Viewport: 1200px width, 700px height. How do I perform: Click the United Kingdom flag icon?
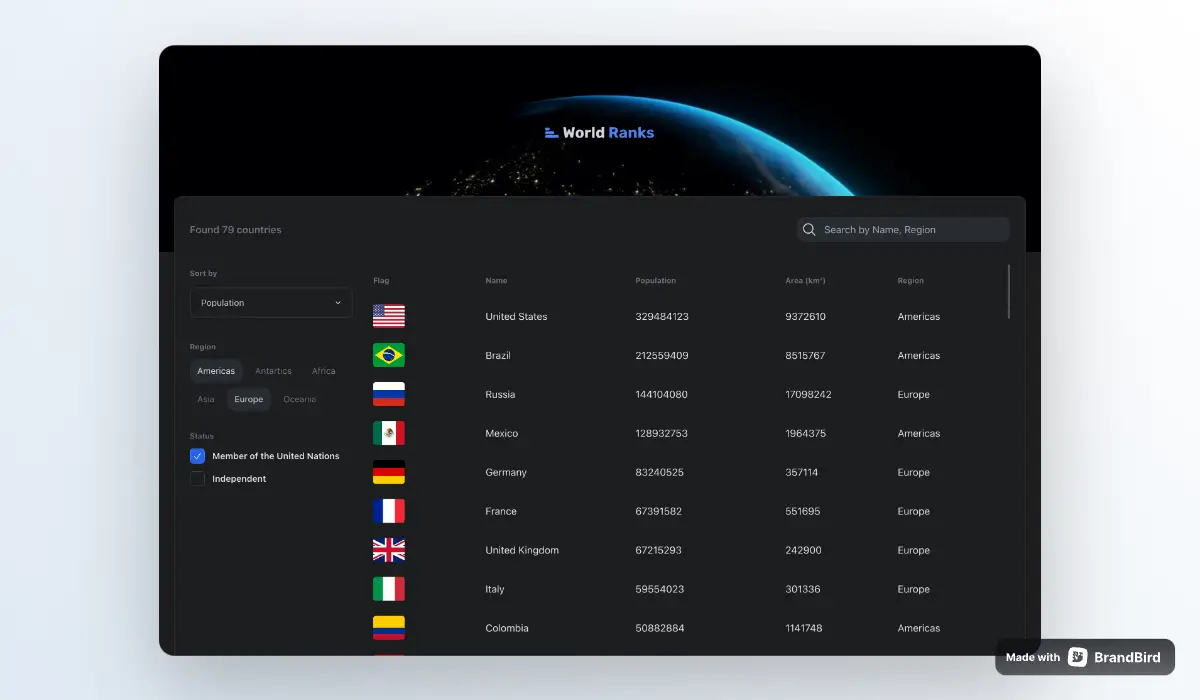point(389,550)
